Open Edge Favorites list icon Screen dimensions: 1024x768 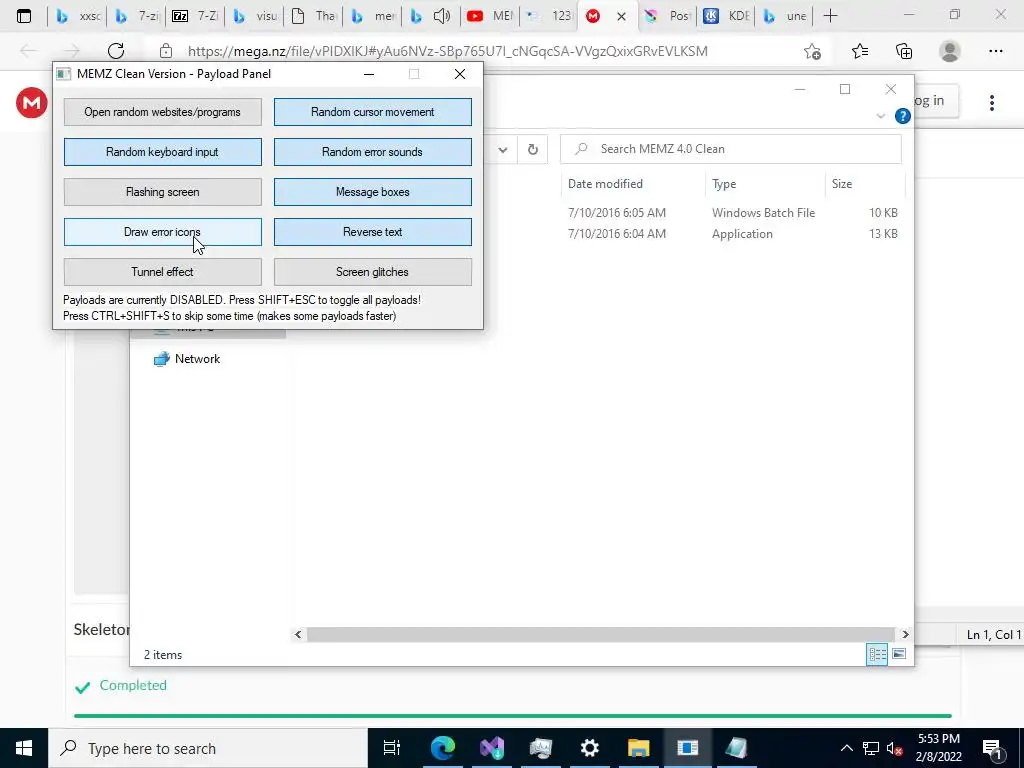[x=859, y=51]
